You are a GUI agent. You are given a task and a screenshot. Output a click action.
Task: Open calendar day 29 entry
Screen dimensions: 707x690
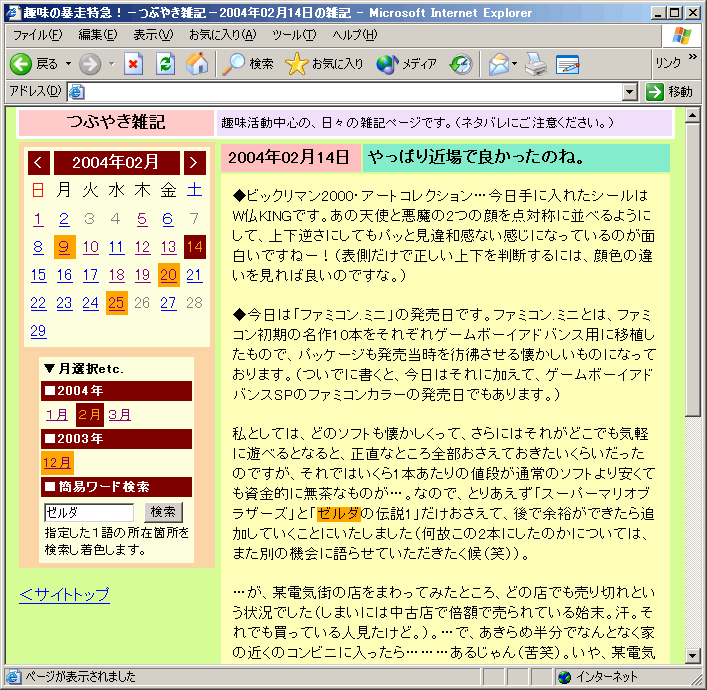38,331
